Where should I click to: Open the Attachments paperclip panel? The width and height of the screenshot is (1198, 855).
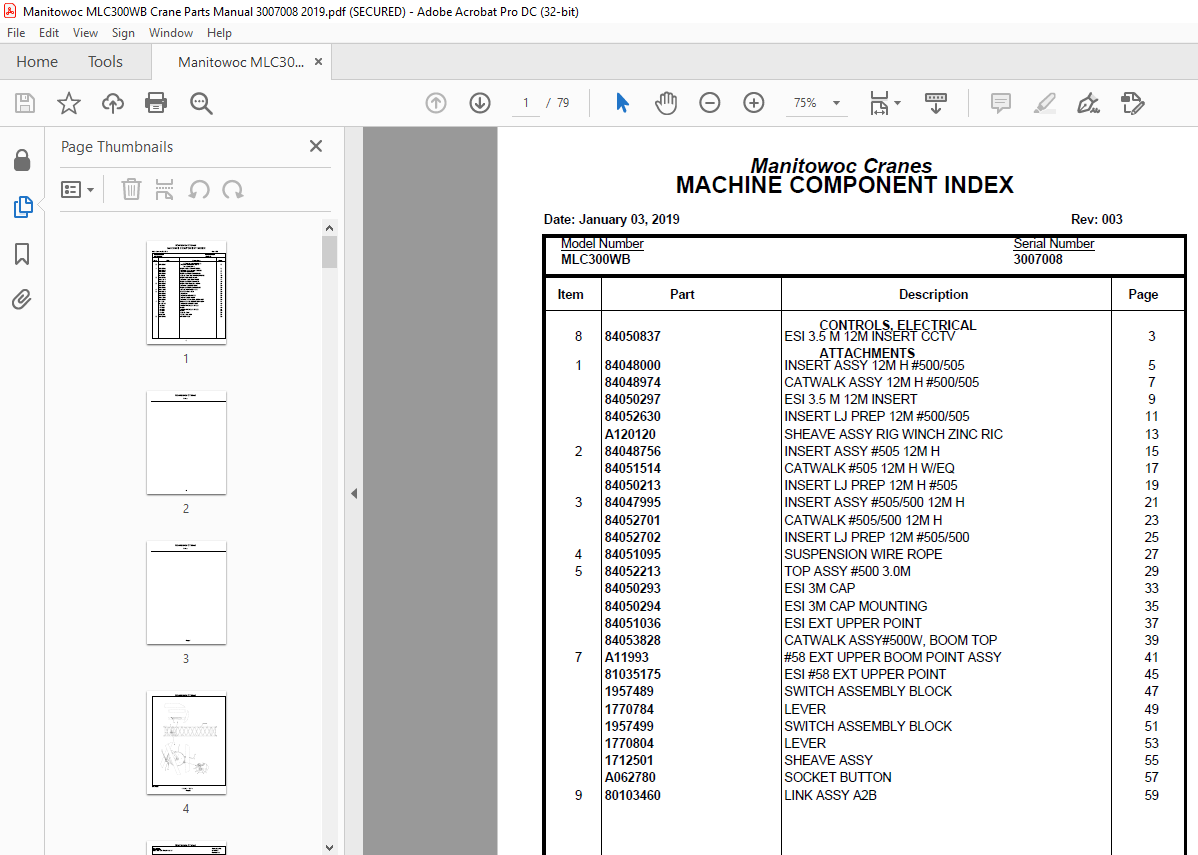(x=22, y=300)
